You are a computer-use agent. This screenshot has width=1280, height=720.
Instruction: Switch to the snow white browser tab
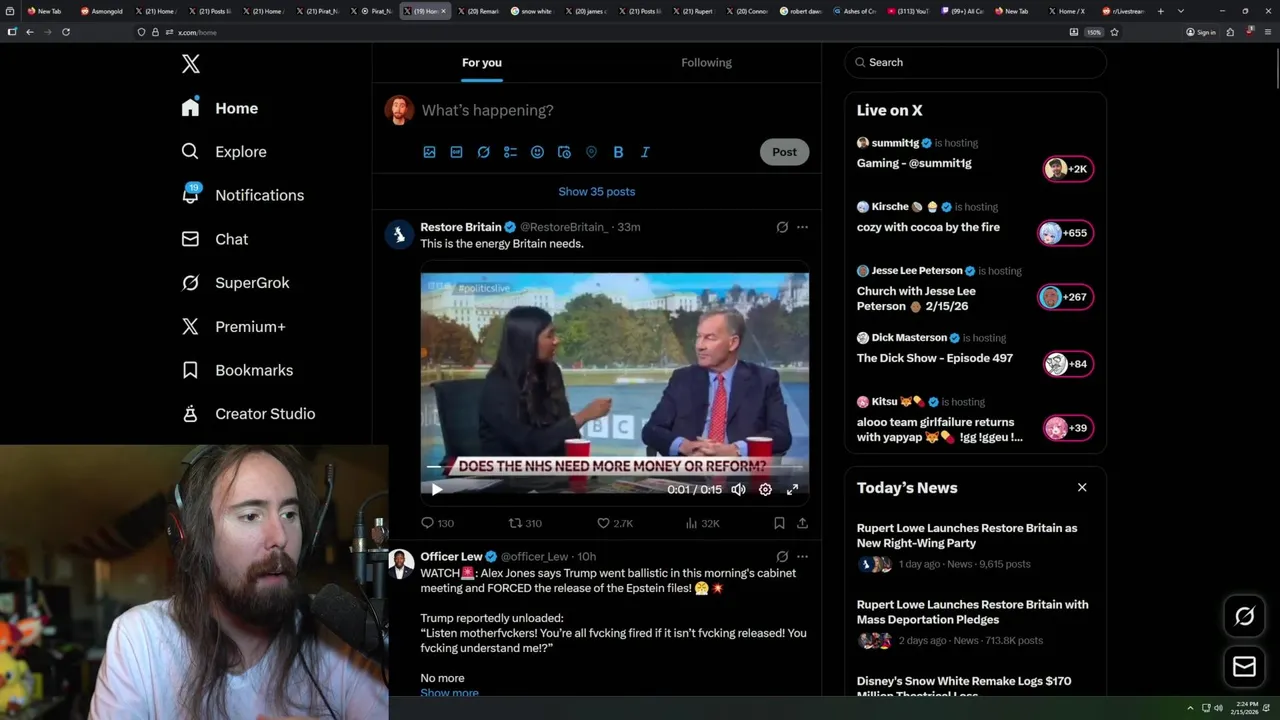(533, 11)
